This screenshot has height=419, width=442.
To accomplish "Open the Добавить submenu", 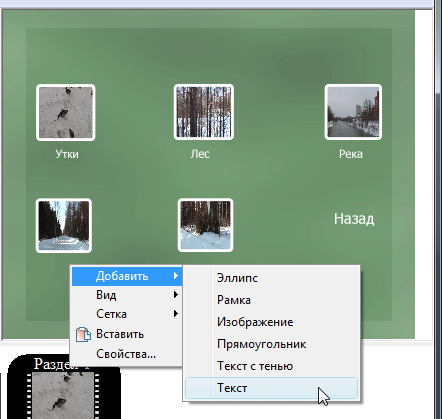I will tap(127, 276).
